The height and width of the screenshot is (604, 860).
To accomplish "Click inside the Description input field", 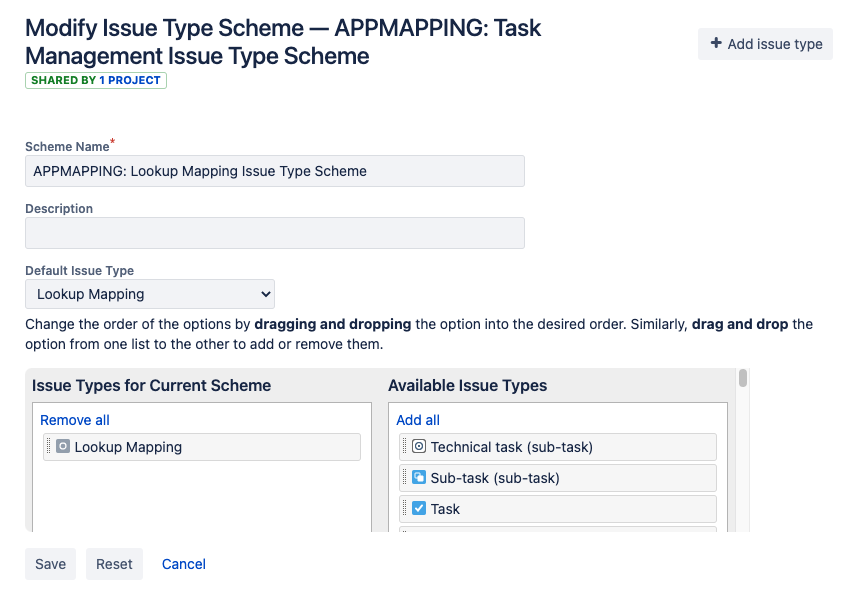I will coord(274,233).
